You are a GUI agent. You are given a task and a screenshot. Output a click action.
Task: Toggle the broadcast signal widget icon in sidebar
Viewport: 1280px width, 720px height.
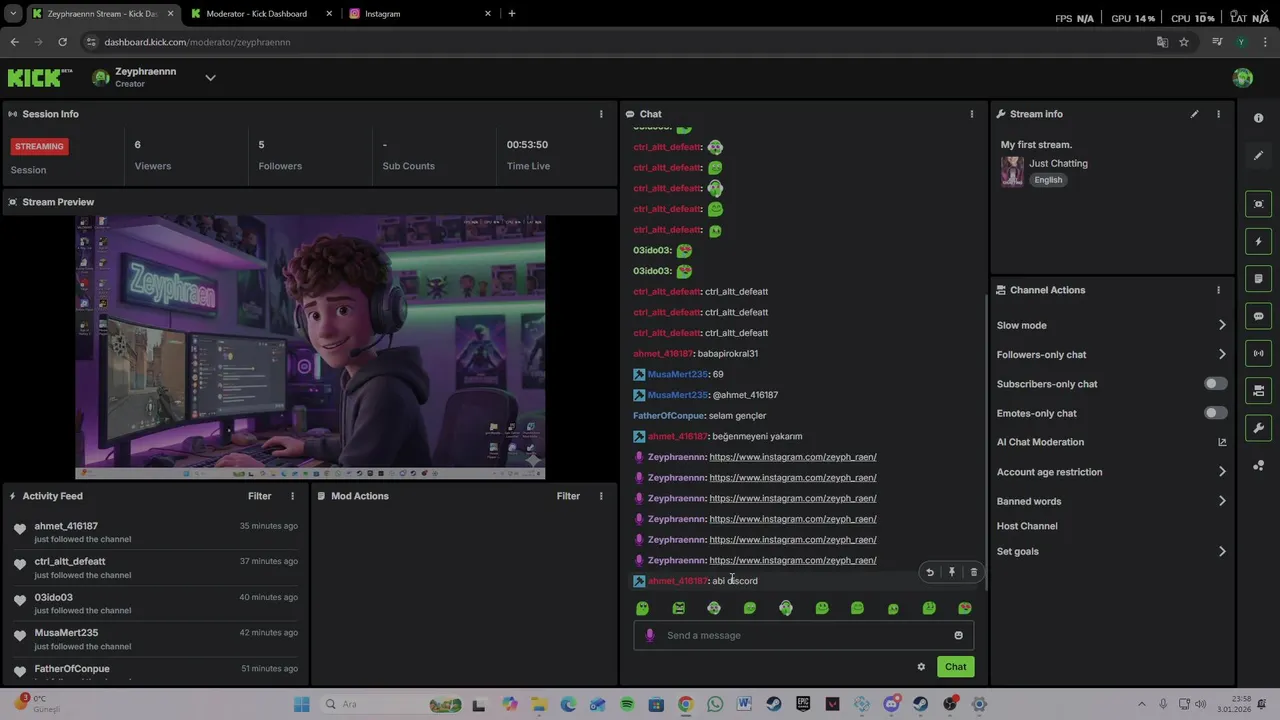coord(1258,353)
